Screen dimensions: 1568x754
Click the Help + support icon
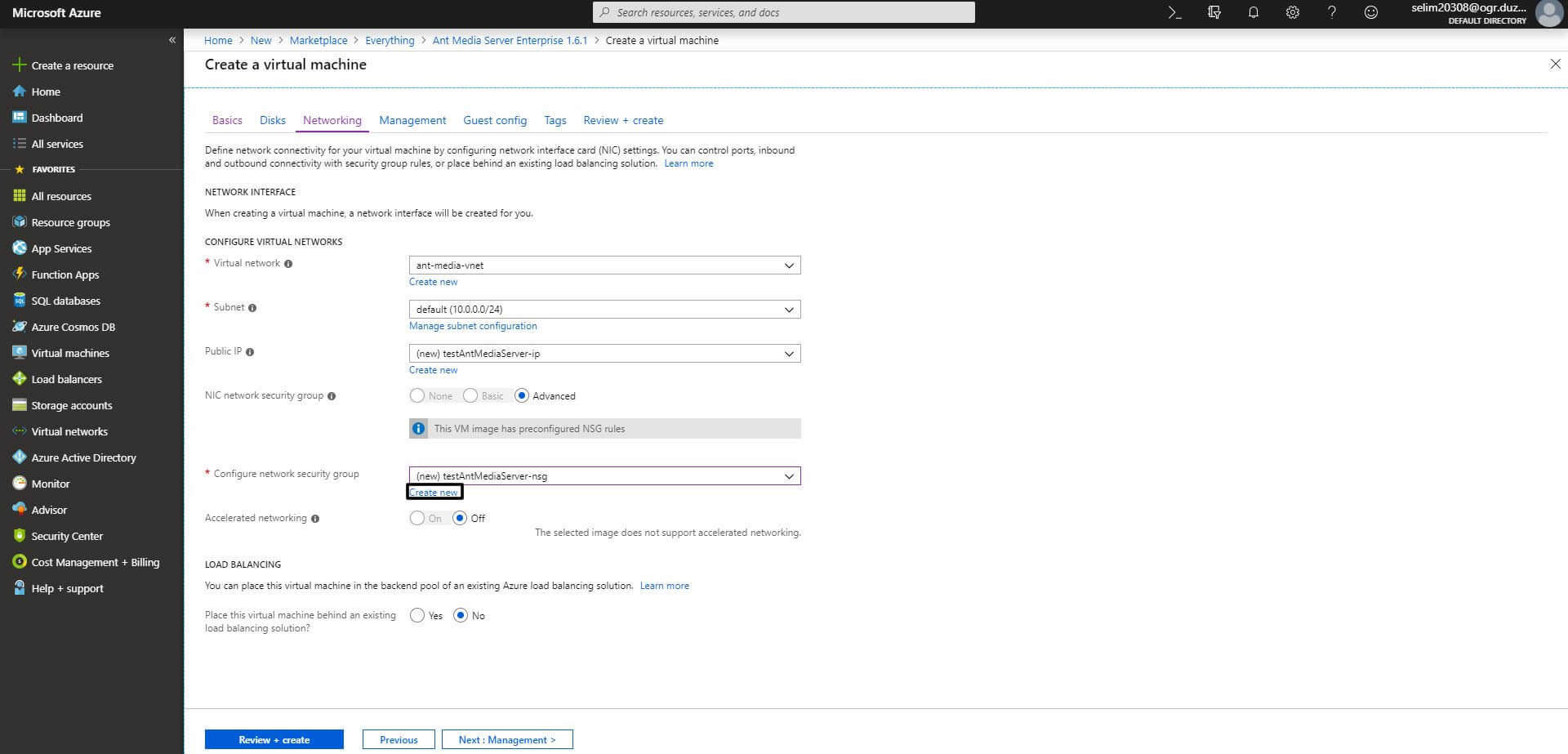point(20,588)
